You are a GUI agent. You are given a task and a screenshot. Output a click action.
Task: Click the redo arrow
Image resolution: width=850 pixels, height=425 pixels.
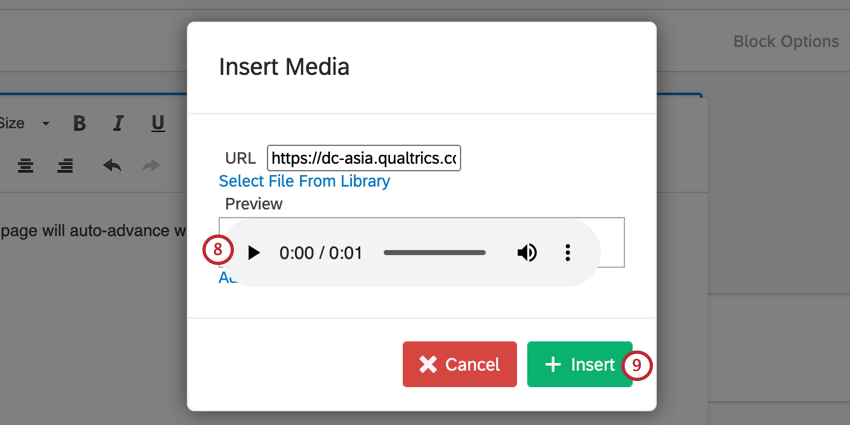pos(151,165)
